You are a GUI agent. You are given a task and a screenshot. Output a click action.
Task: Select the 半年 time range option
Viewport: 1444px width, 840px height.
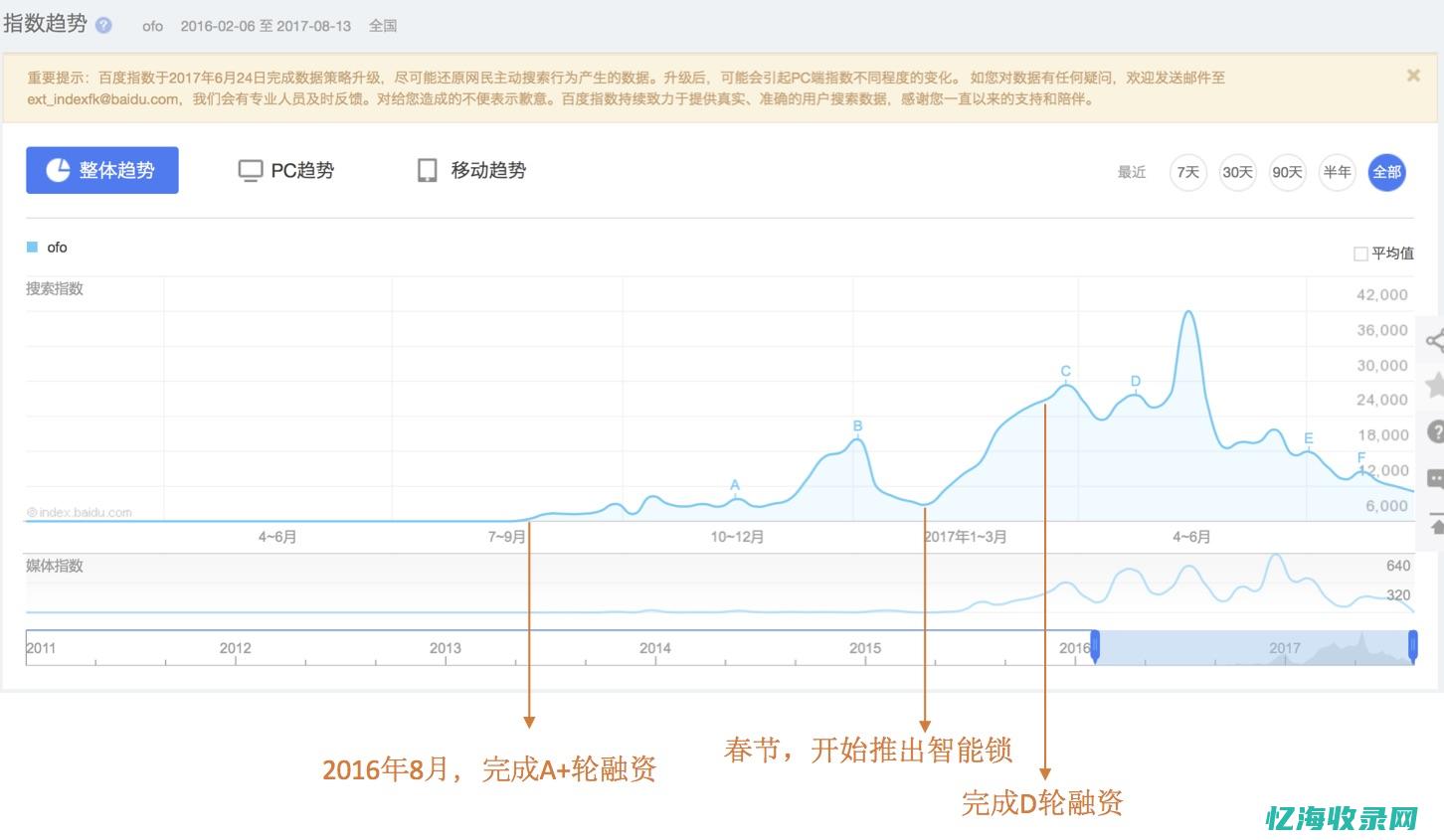1337,172
